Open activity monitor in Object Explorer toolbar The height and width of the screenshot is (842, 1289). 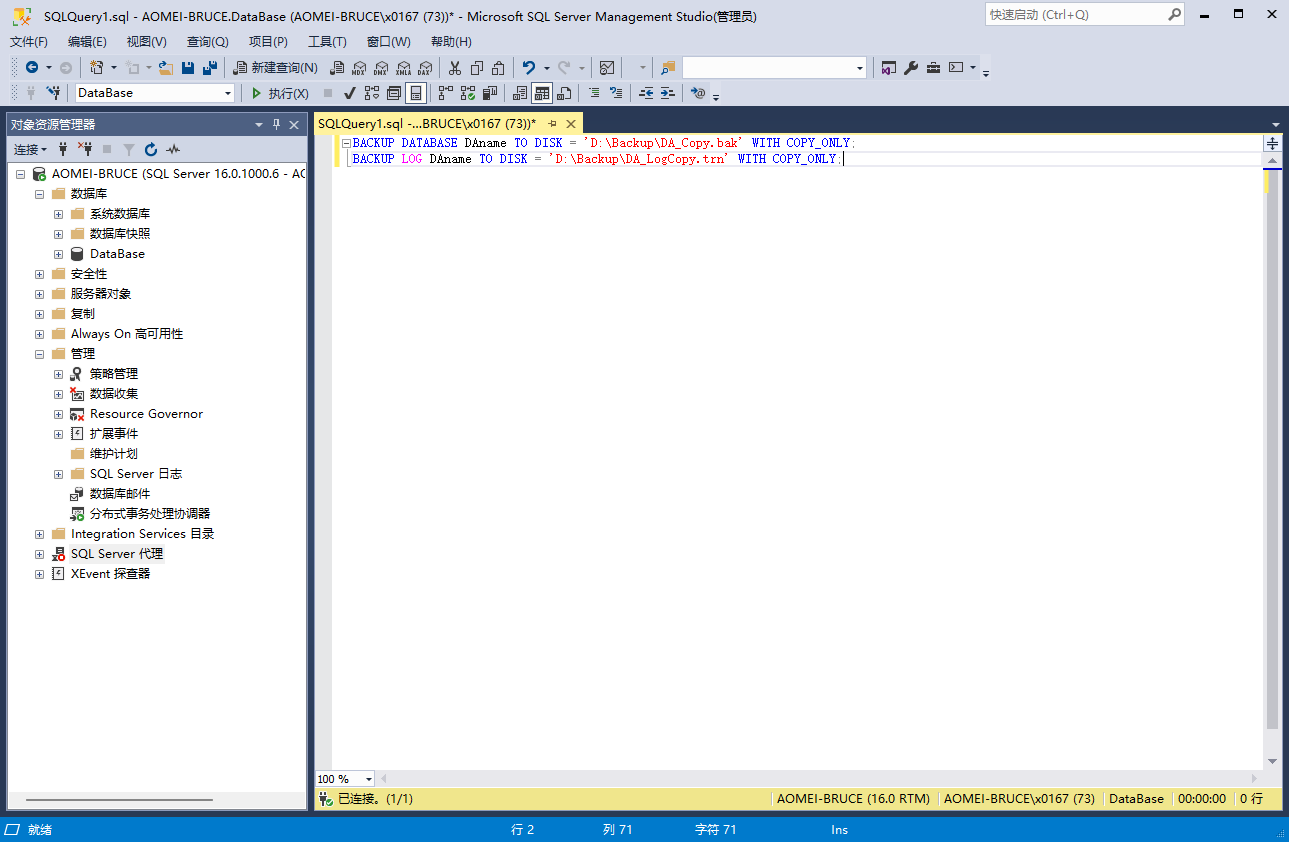pos(173,149)
